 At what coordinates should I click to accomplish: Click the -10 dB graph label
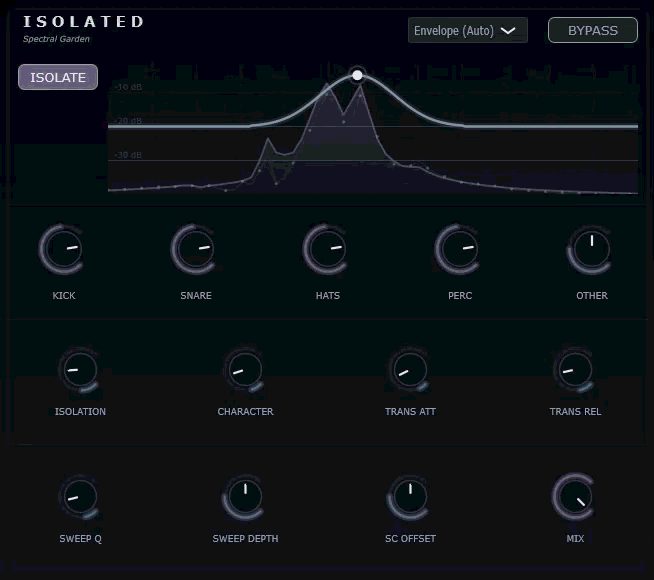[128, 87]
